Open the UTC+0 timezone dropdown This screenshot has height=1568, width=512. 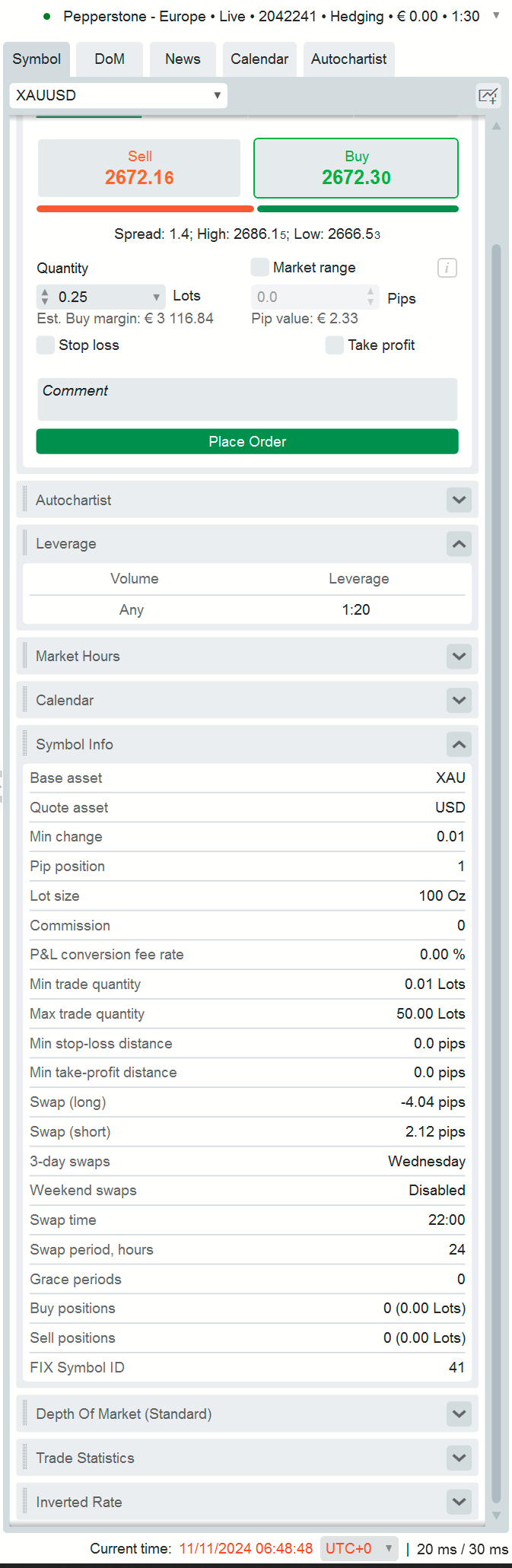click(359, 1548)
